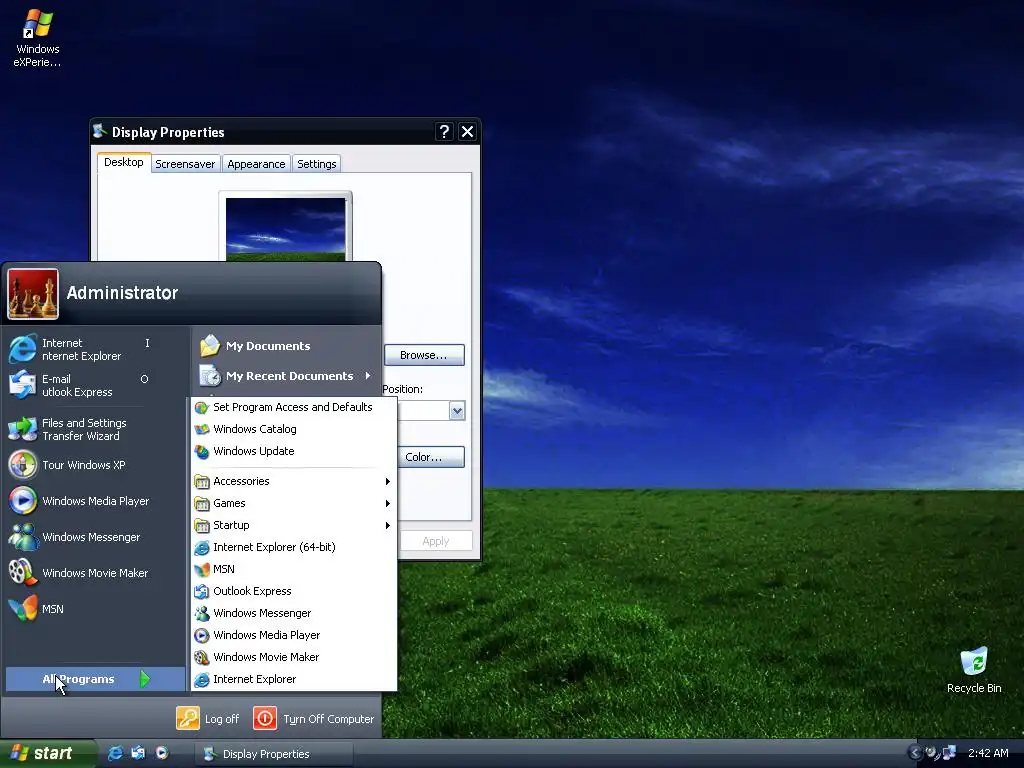This screenshot has width=1024, height=768.
Task: Open Tour Windows XP from start menu
Action: [x=82, y=465]
